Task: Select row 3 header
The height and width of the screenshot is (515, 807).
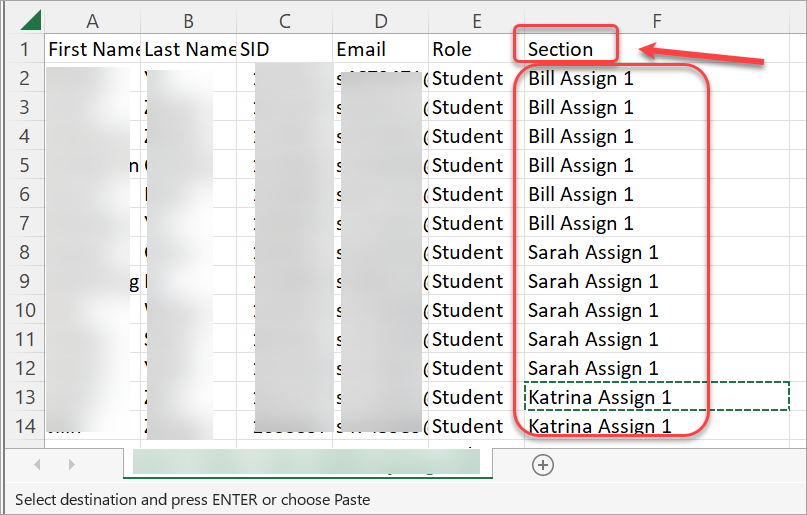Action: pyautogui.click(x=25, y=106)
